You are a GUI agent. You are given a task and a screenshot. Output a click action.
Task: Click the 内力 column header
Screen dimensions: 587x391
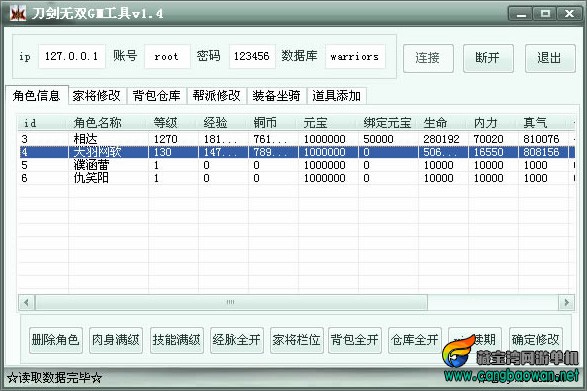click(493, 123)
